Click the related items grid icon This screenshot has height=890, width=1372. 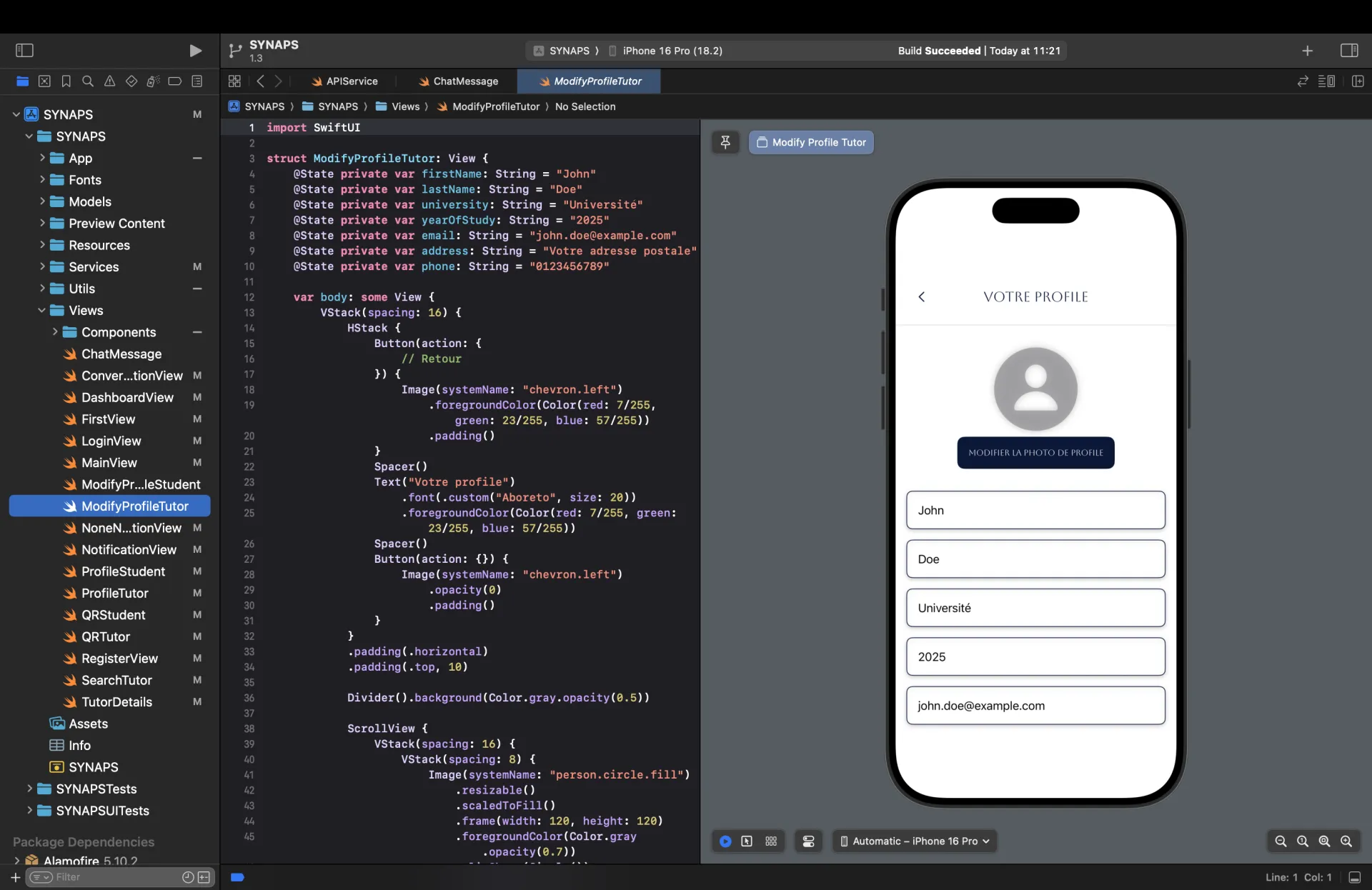coord(234,81)
